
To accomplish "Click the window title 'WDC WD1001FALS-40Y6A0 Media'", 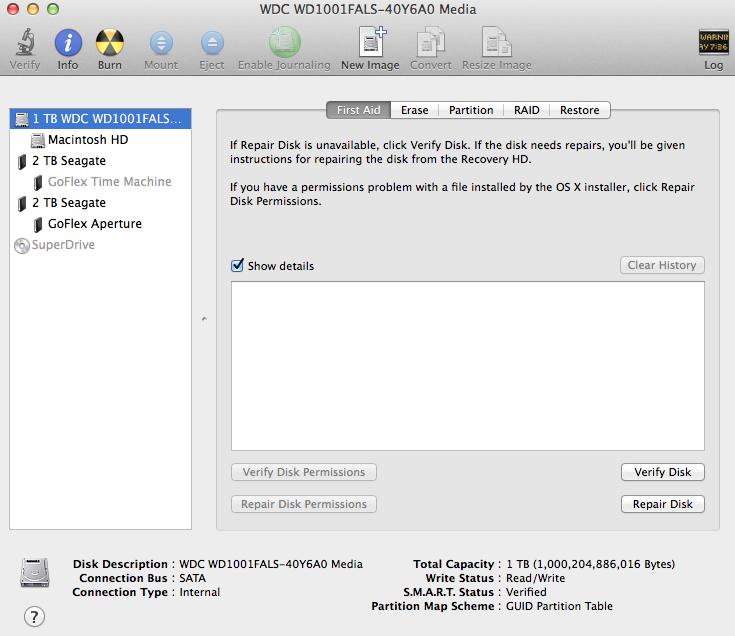I will coord(368,9).
